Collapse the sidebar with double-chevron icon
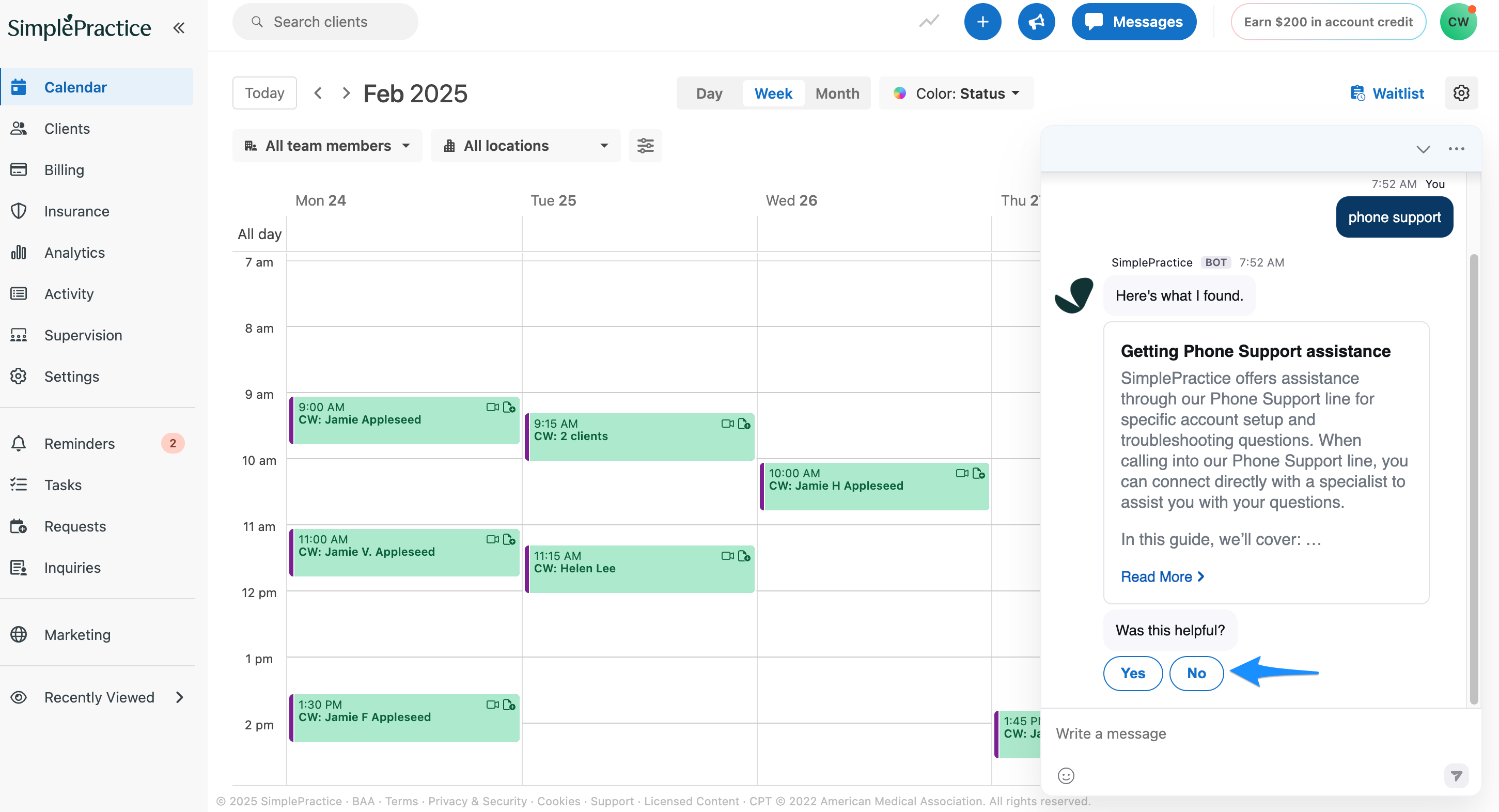 pos(179,27)
